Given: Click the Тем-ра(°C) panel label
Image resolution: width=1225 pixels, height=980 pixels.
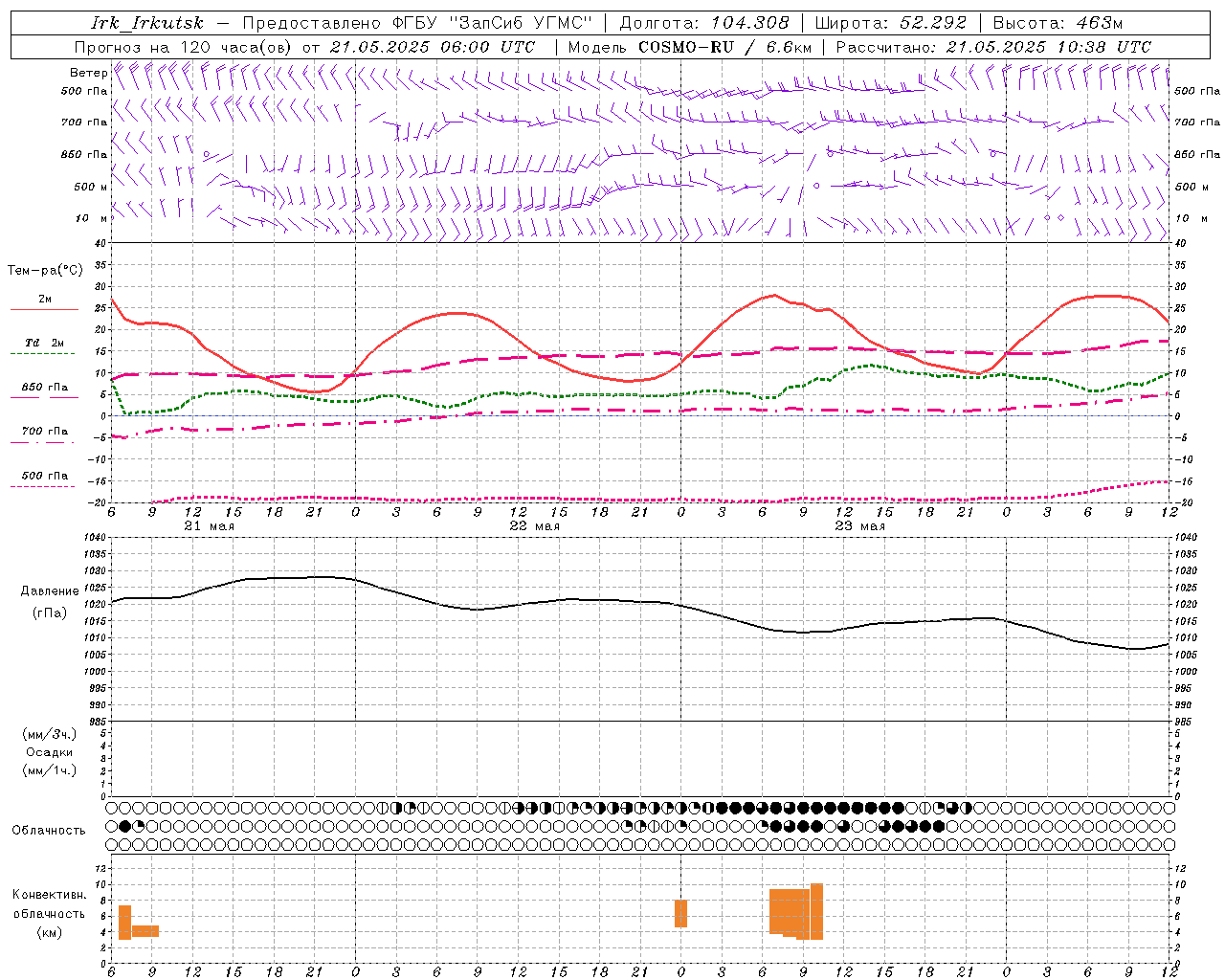Looking at the screenshot, I should 45,271.
